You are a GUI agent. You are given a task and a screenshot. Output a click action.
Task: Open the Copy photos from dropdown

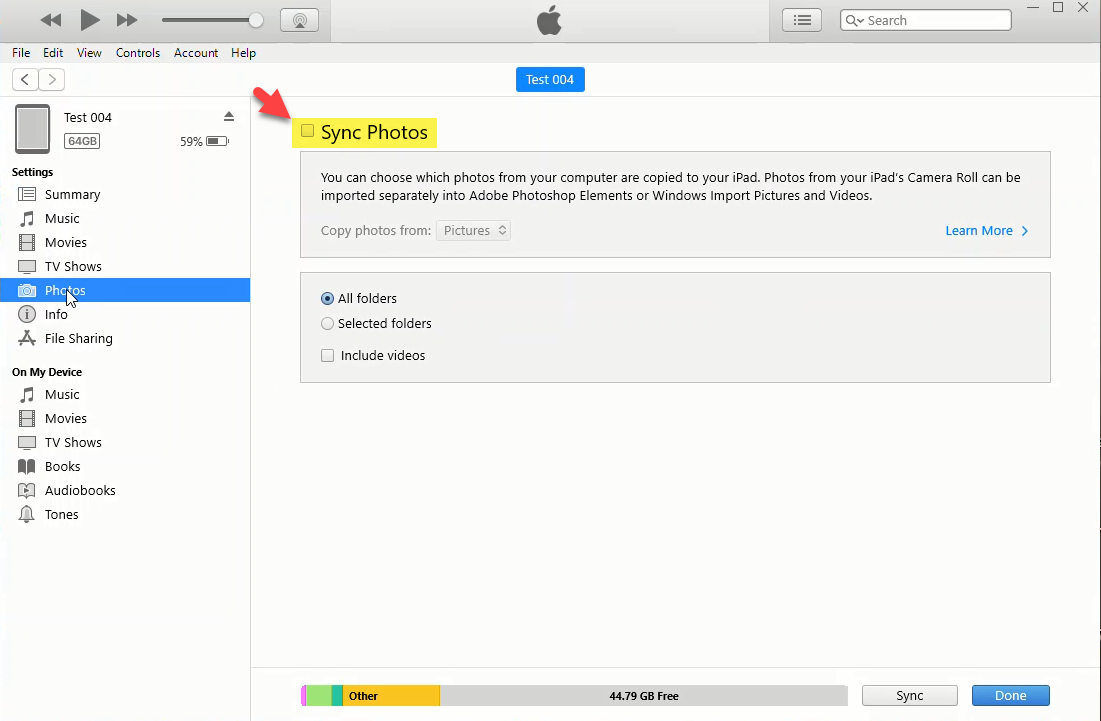click(475, 231)
